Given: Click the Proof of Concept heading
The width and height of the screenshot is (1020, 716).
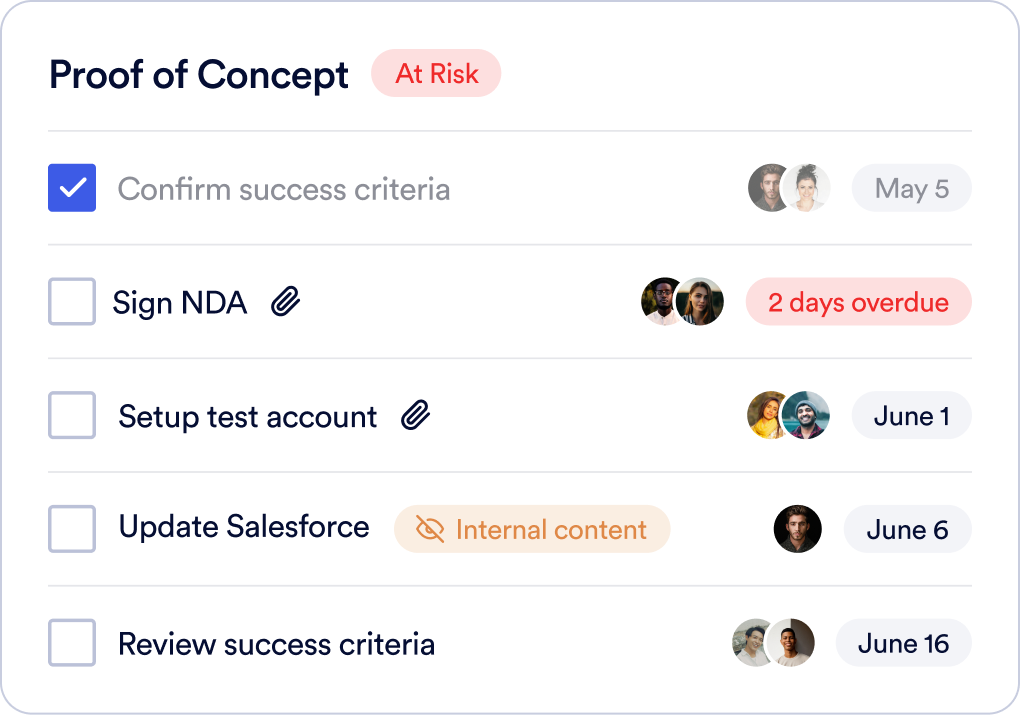Looking at the screenshot, I should coord(199,75).
